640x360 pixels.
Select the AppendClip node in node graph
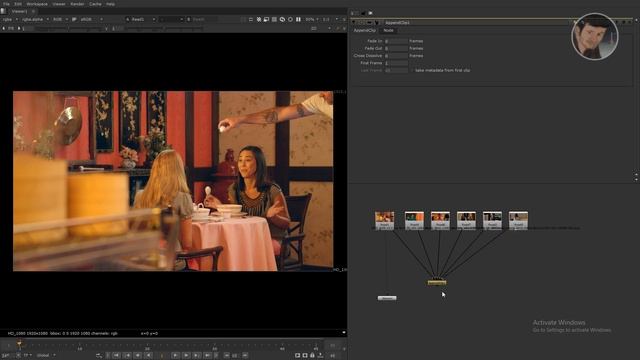click(437, 282)
